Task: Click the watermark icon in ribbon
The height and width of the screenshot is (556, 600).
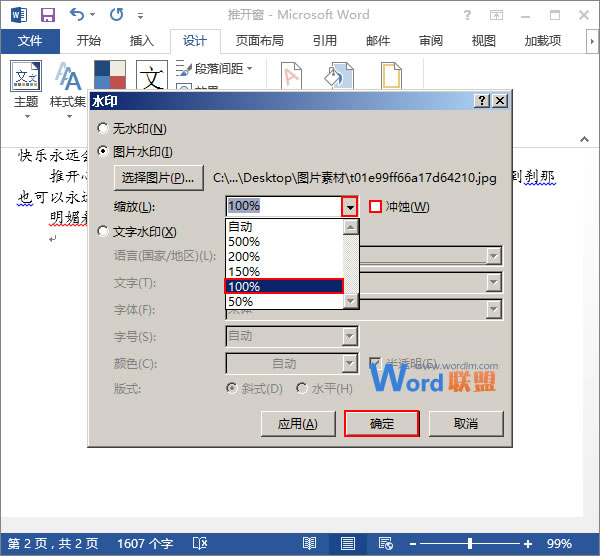Action: [292, 76]
